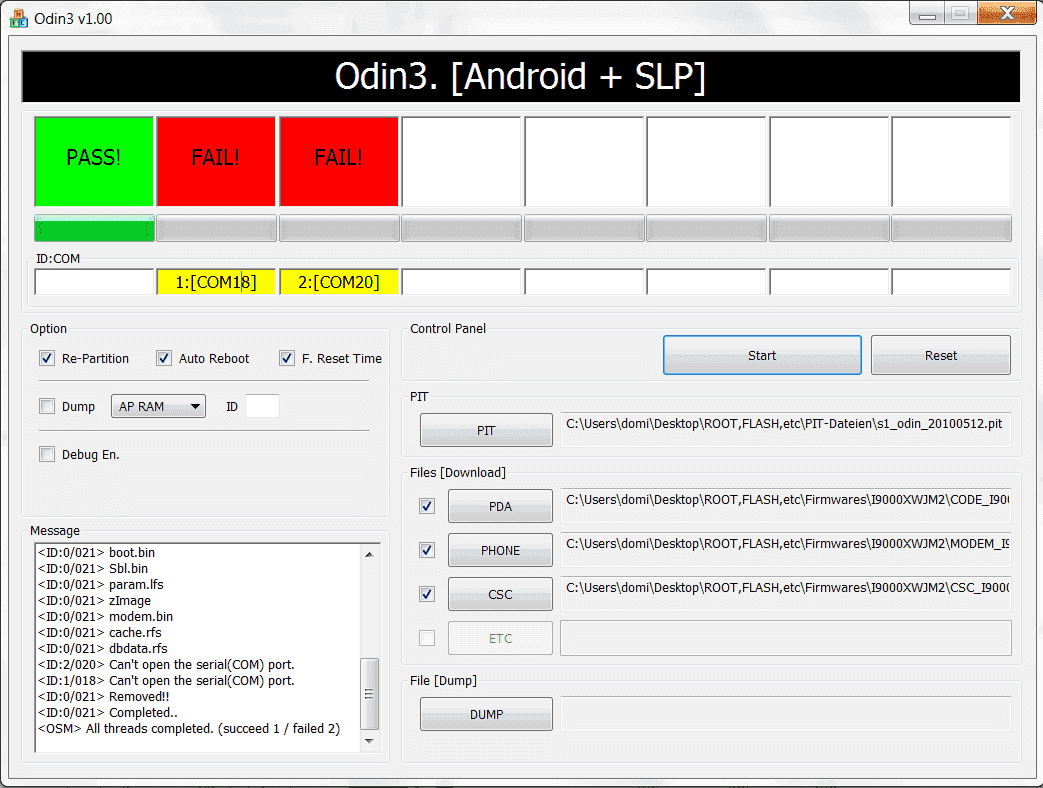1043x788 pixels.
Task: Click the 1:[COM18] port field
Action: 216,282
